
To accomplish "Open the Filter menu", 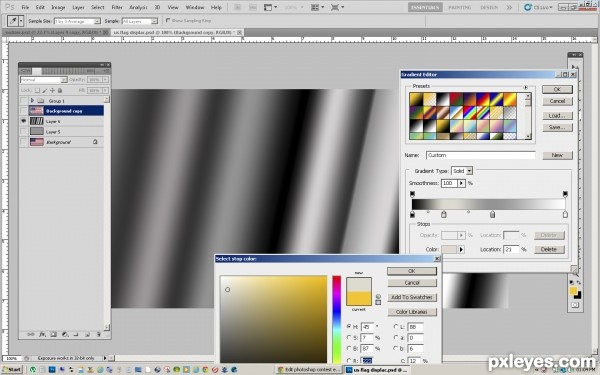I will (x=117, y=7).
